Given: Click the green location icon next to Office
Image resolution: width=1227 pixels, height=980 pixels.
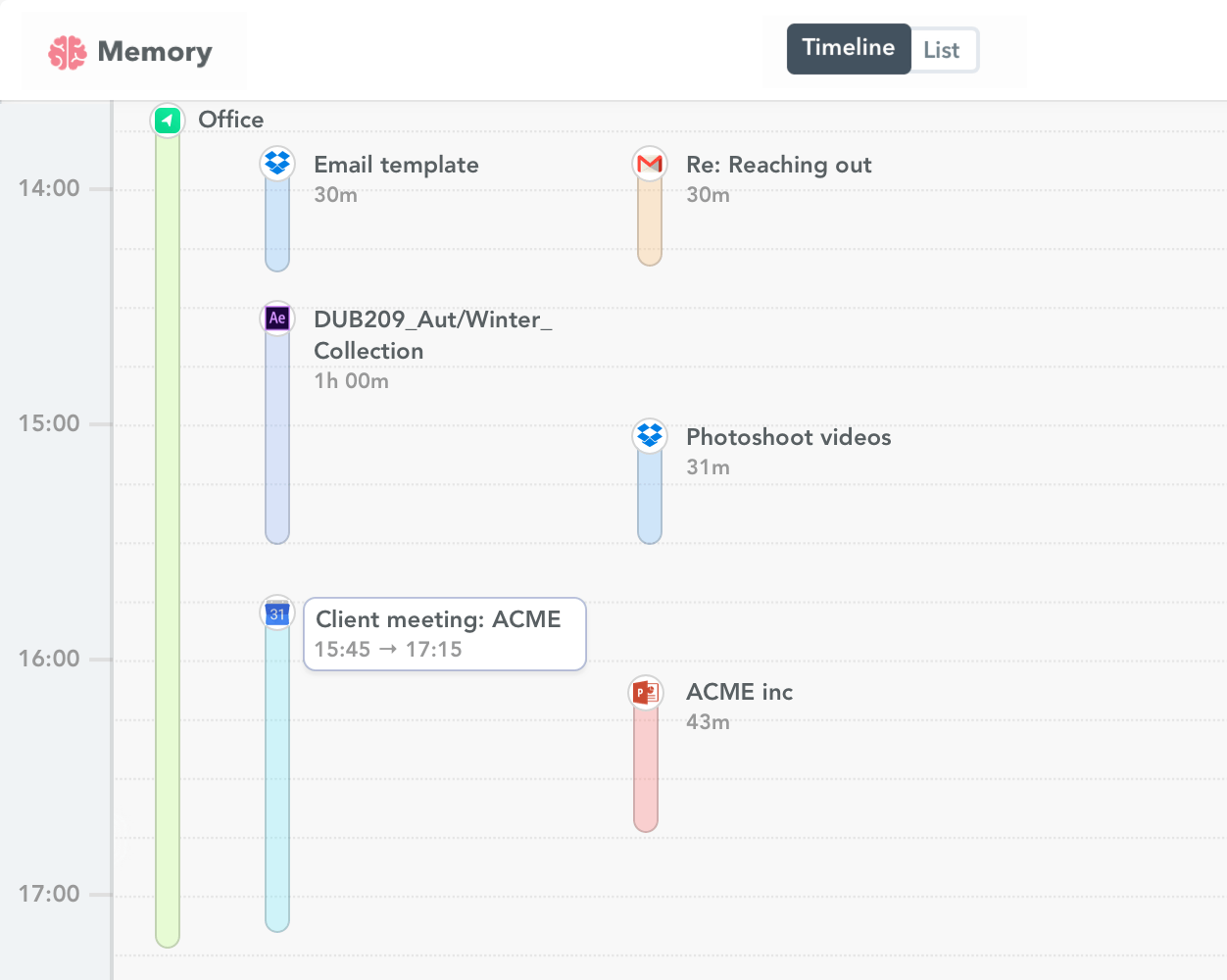Looking at the screenshot, I should pyautogui.click(x=167, y=120).
